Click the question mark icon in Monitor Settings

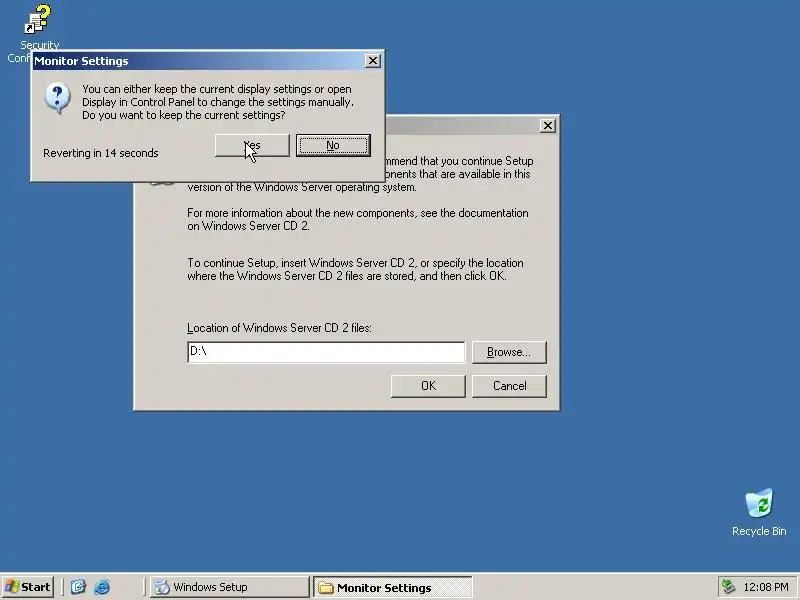pyautogui.click(x=57, y=97)
